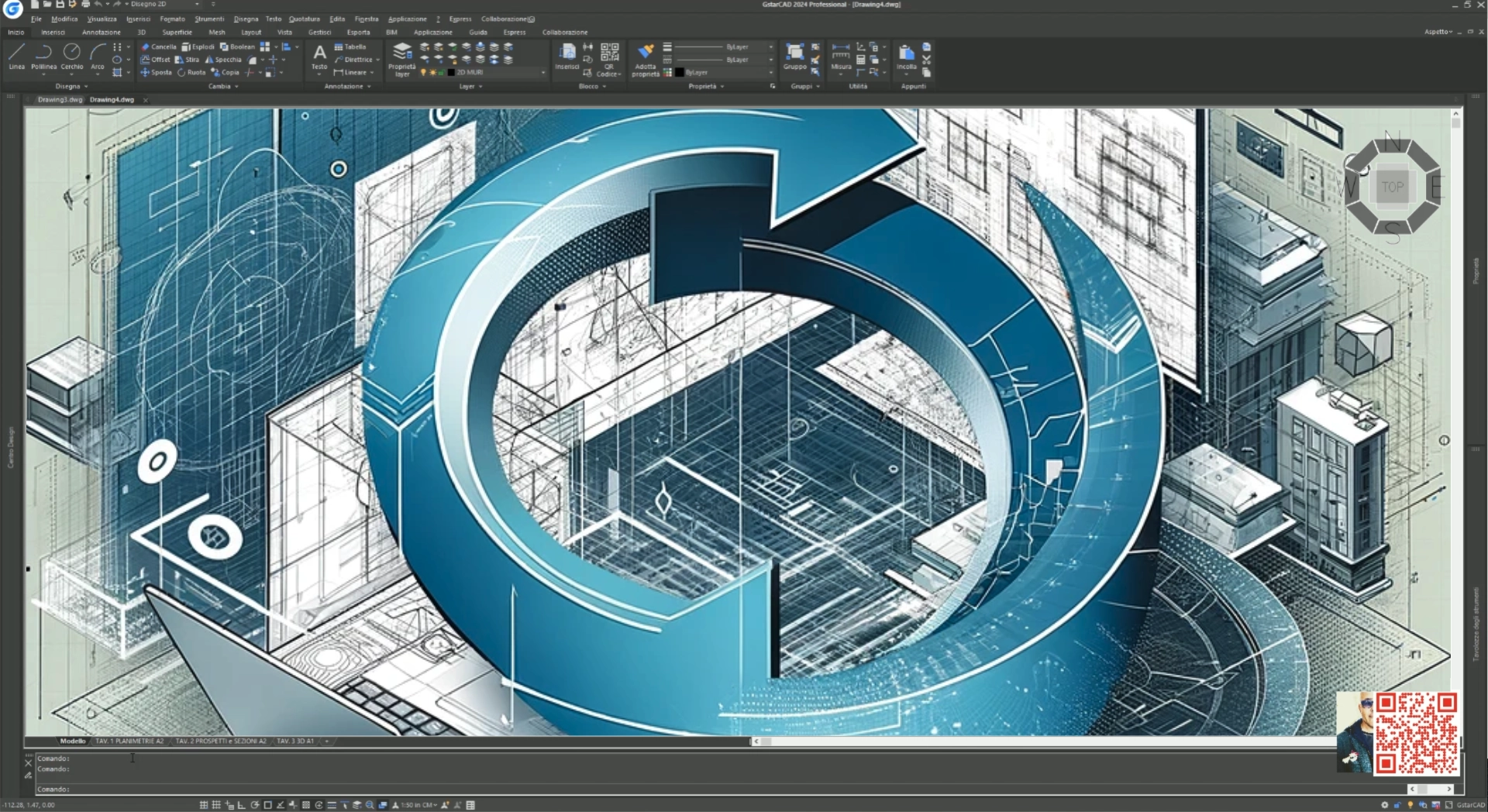Screen dimensions: 1488x812
Task: Click the layer color swatch beside 2D MURI
Action: pyautogui.click(x=451, y=73)
